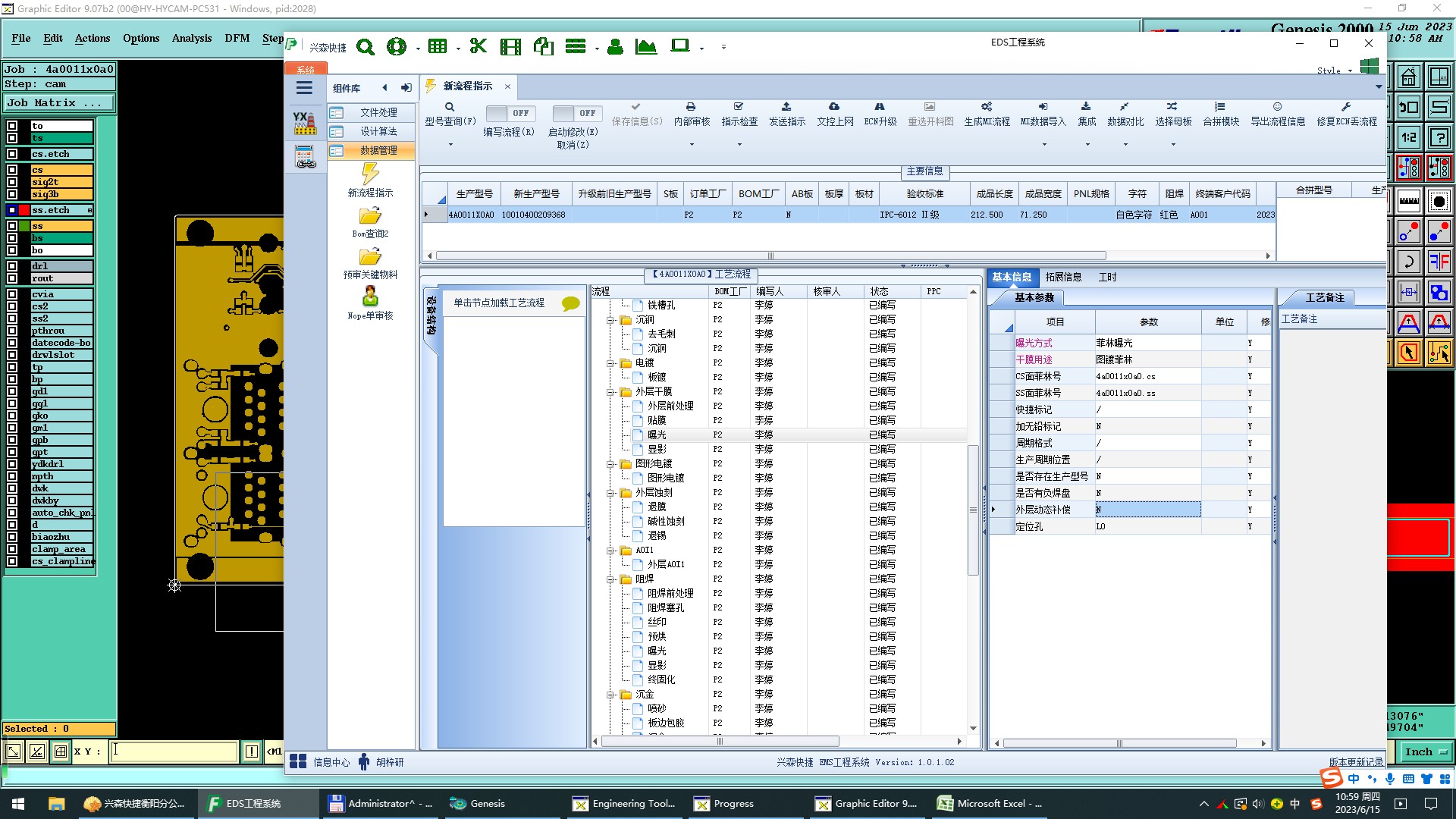The image size is (1456, 819).
Task: Click the hamburger menu icon in sidebar
Action: point(304,88)
